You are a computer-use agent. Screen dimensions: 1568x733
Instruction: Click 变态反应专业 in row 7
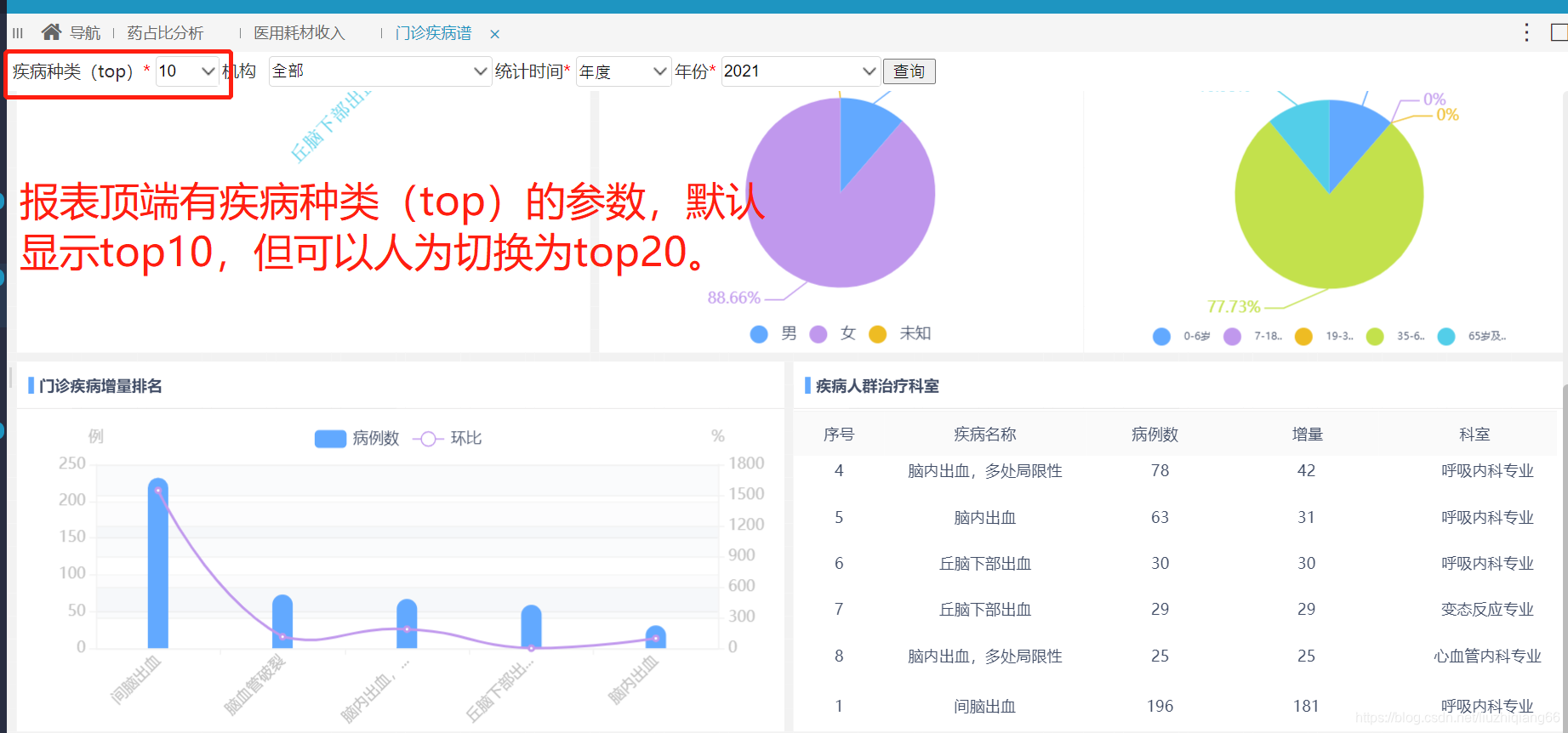click(1487, 610)
